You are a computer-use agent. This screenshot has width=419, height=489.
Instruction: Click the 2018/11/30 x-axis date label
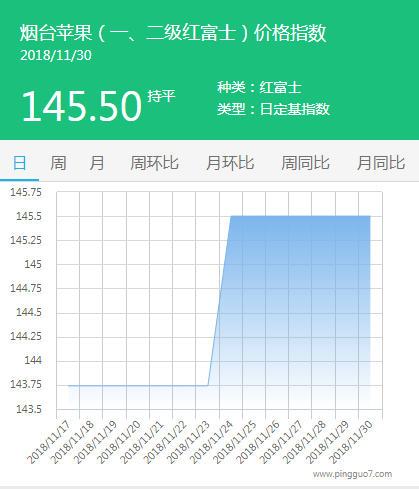pos(351,442)
